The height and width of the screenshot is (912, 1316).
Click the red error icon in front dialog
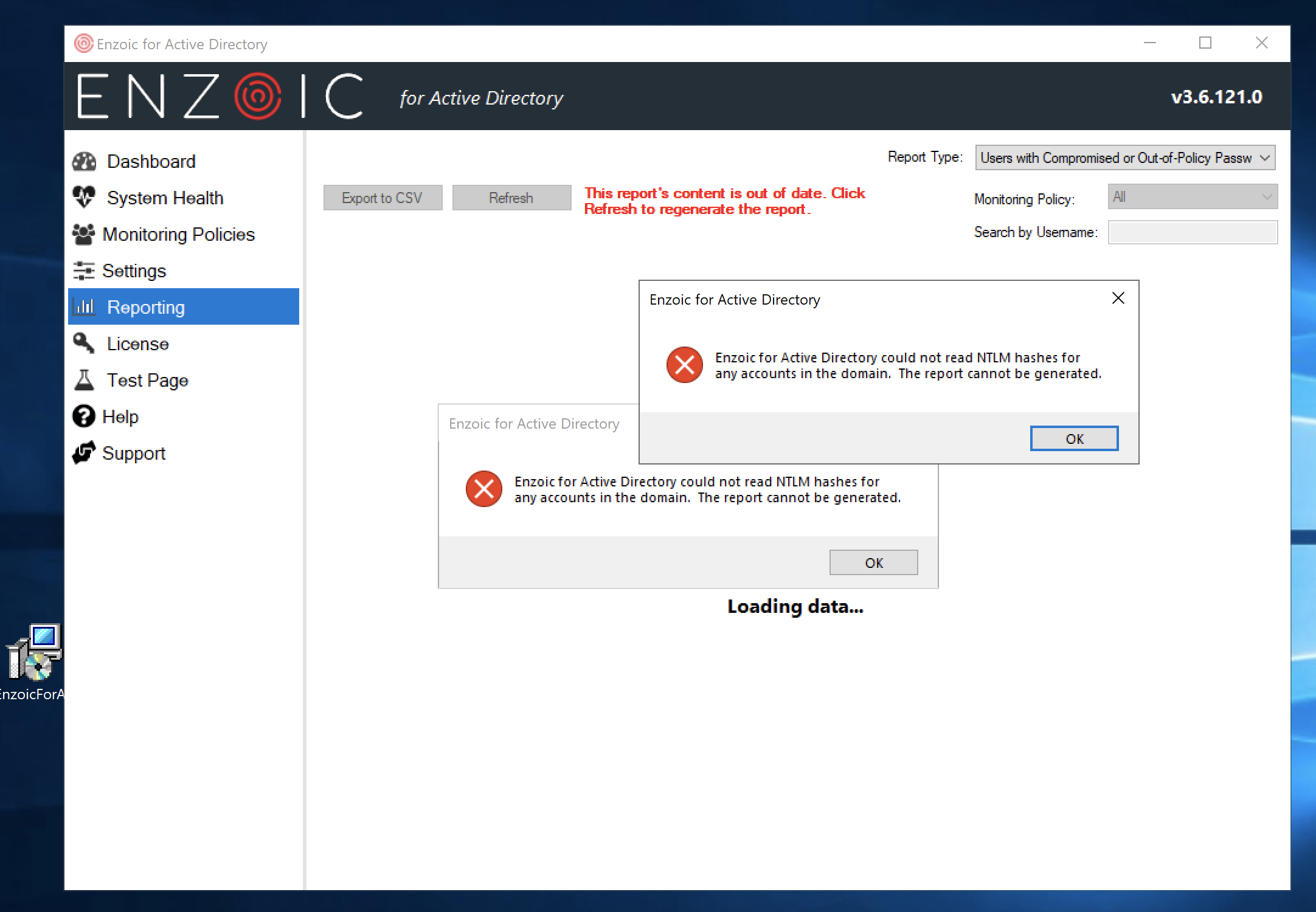pos(684,365)
